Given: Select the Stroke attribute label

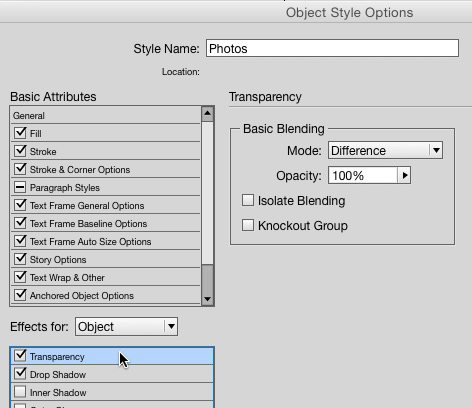Looking at the screenshot, I should click(43, 152).
